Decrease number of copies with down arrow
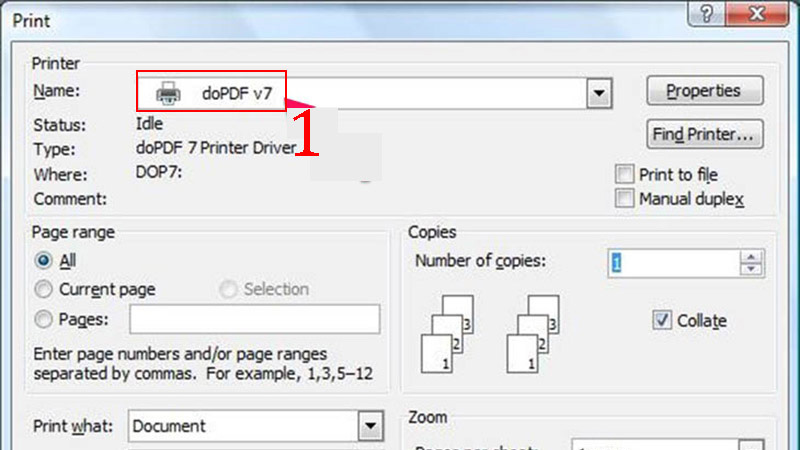The width and height of the screenshot is (800, 450). pyautogui.click(x=751, y=269)
